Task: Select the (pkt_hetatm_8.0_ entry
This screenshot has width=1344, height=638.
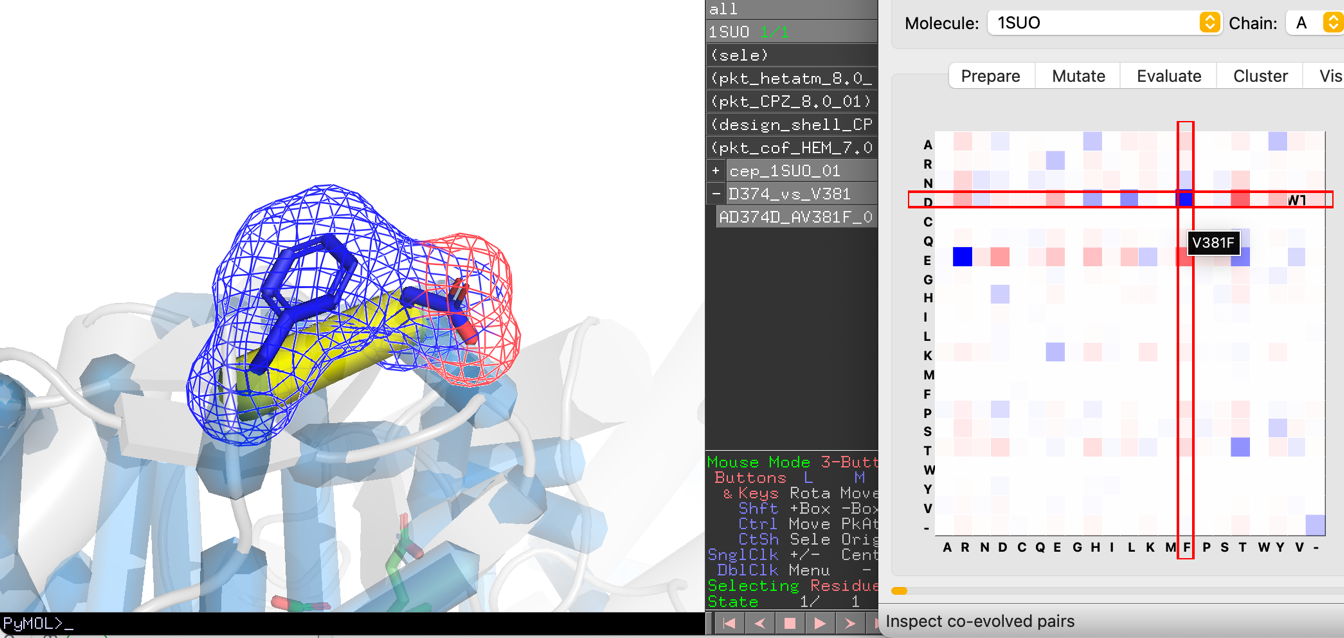Action: [x=791, y=78]
